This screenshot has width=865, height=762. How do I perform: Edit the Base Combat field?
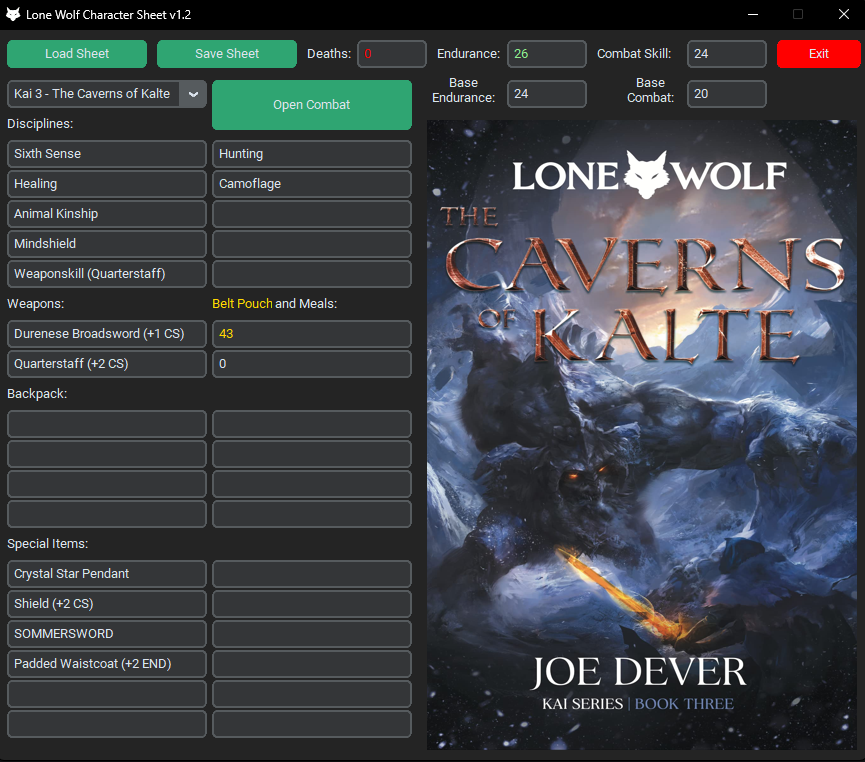click(x=727, y=94)
